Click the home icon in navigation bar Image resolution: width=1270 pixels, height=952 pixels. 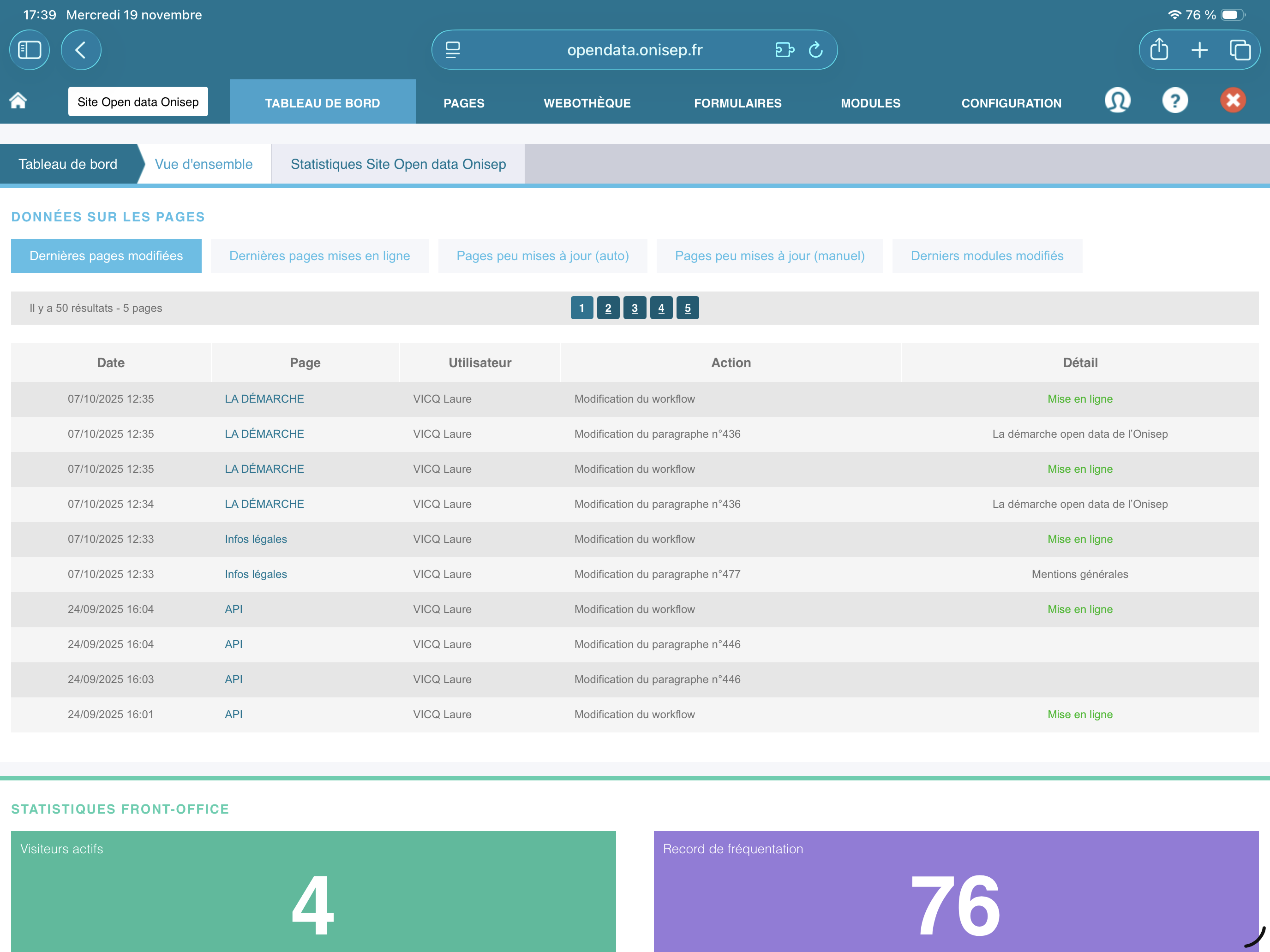tap(18, 101)
